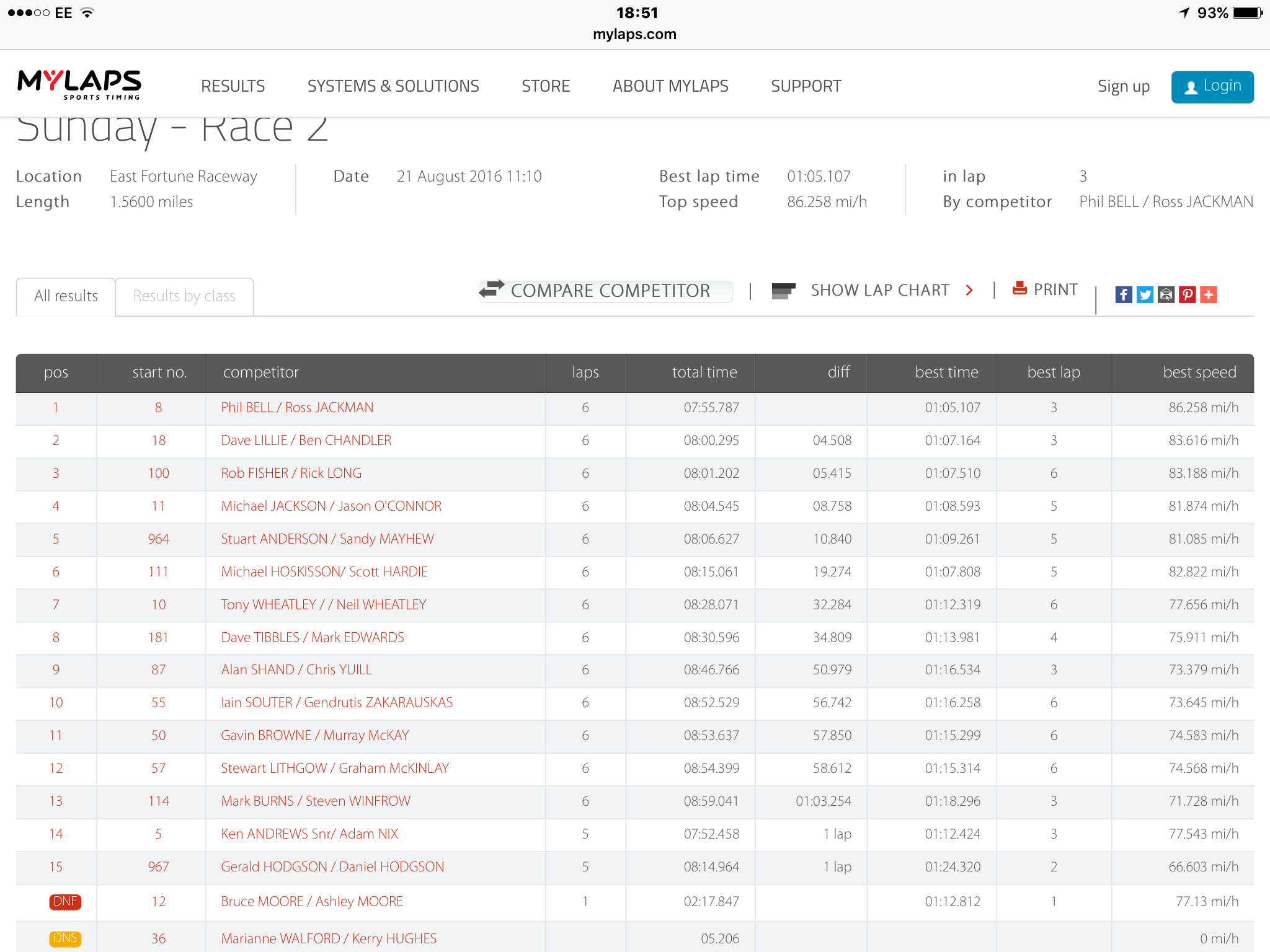Screen dimensions: 1270x952
Task: Share results on Pinterest
Action: 1187,294
